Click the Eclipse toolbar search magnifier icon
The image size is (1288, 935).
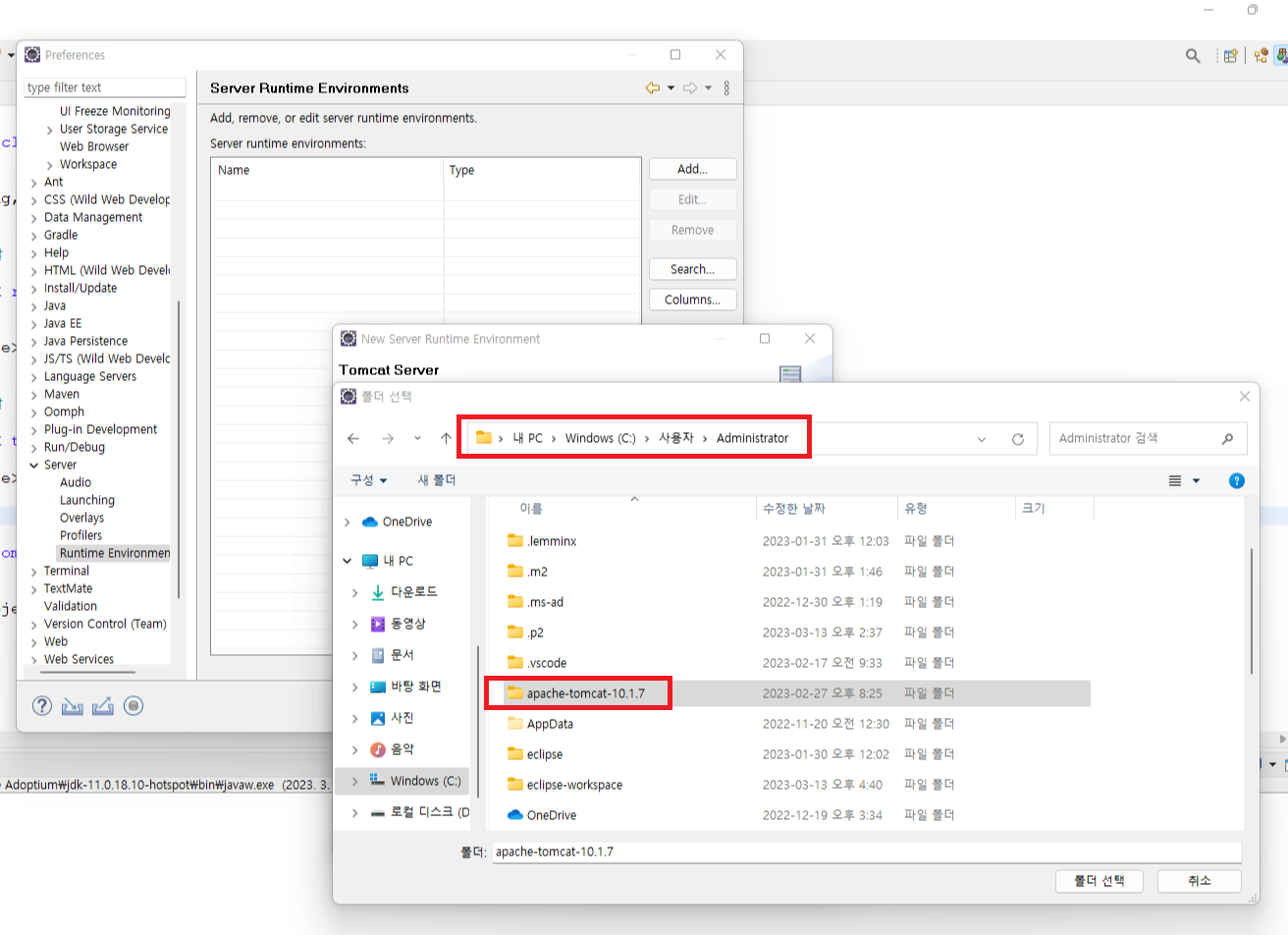1193,56
